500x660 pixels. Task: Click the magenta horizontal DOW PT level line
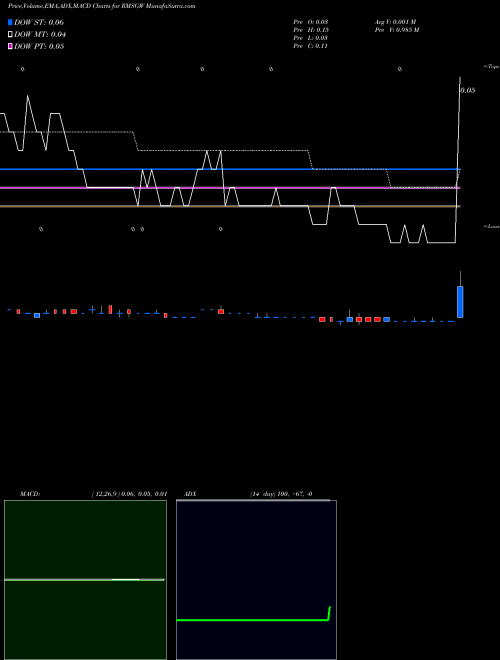pyautogui.click(x=229, y=188)
